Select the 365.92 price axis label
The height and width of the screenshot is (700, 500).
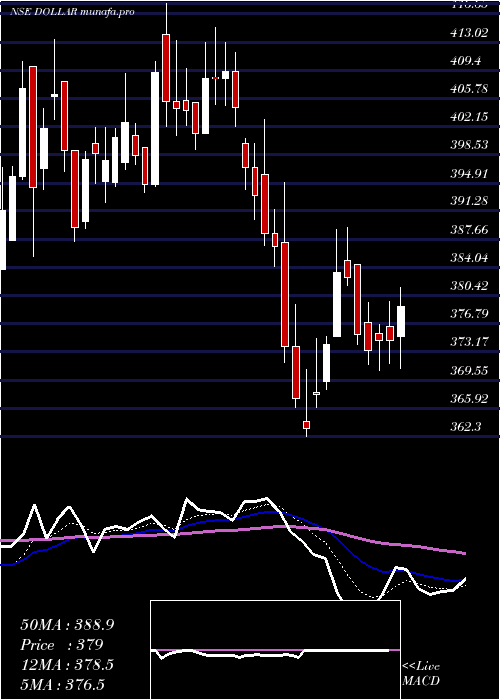[x=469, y=398]
